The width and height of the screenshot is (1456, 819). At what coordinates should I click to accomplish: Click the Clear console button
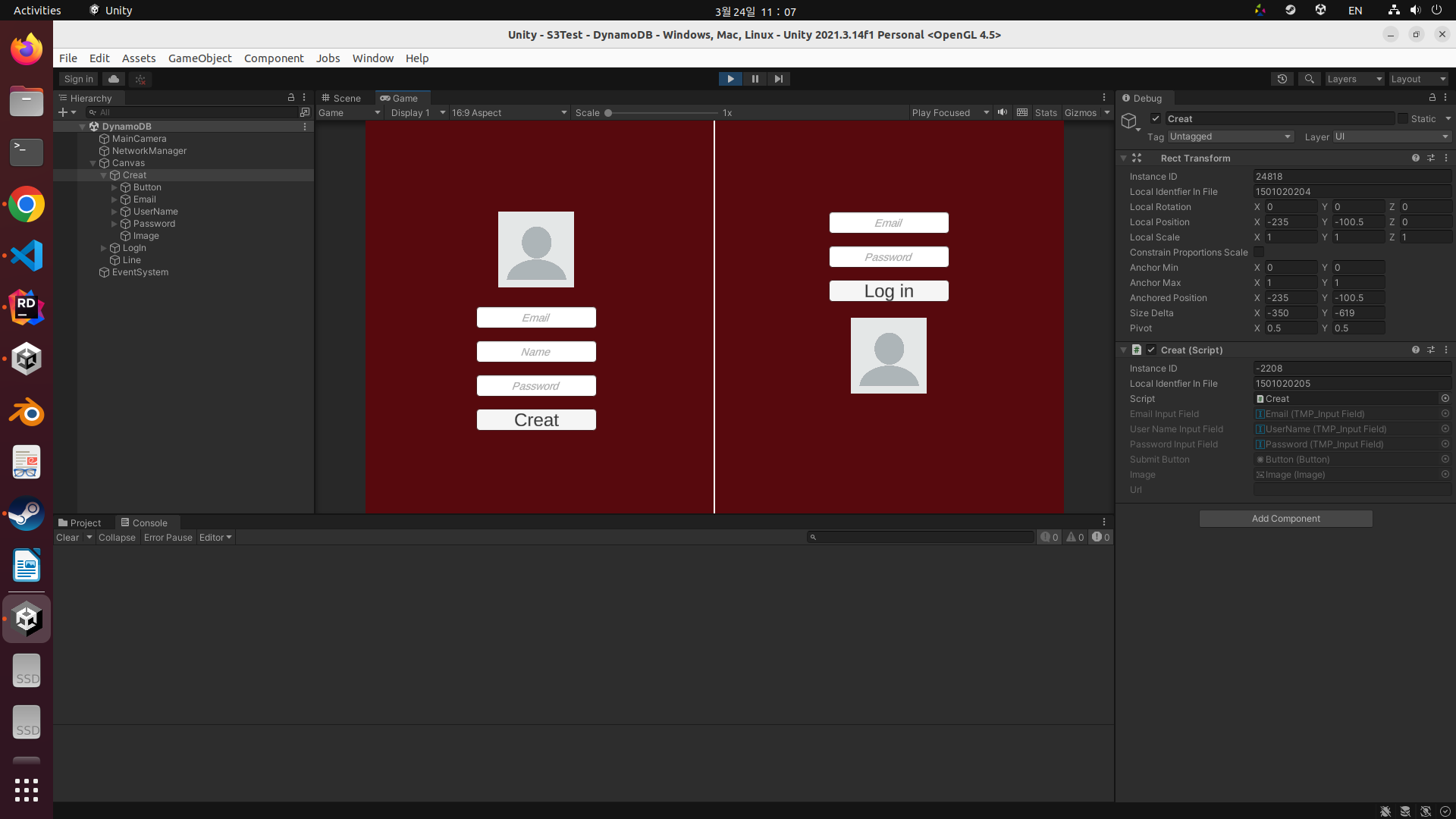click(67, 537)
